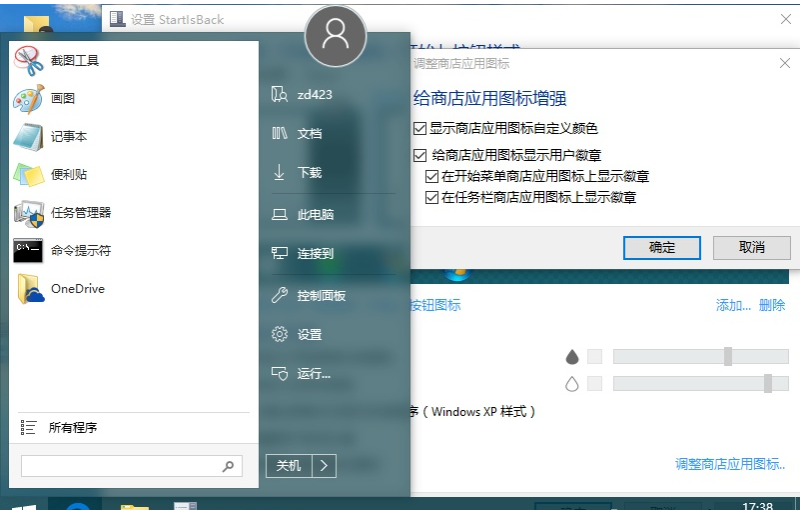Toggle checkbox beside the filled drop slider
Viewport: 812px width, 510px height.
click(594, 356)
